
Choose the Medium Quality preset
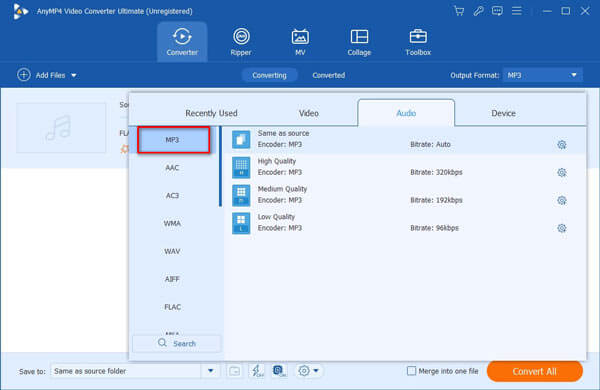coord(406,195)
